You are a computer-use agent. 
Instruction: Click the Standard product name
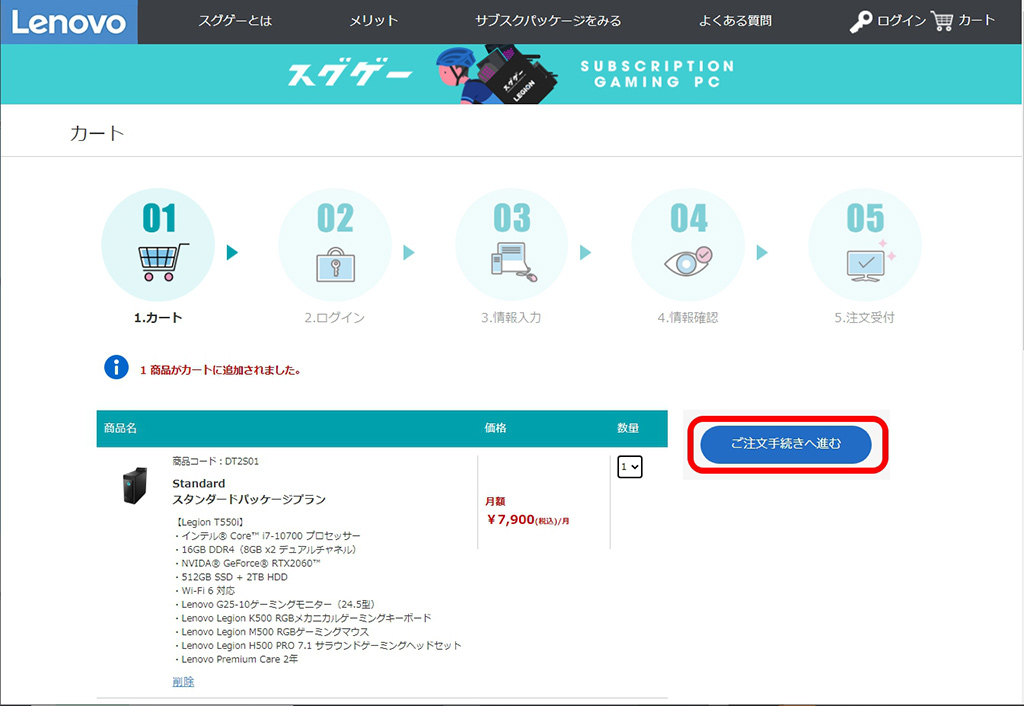pos(199,483)
